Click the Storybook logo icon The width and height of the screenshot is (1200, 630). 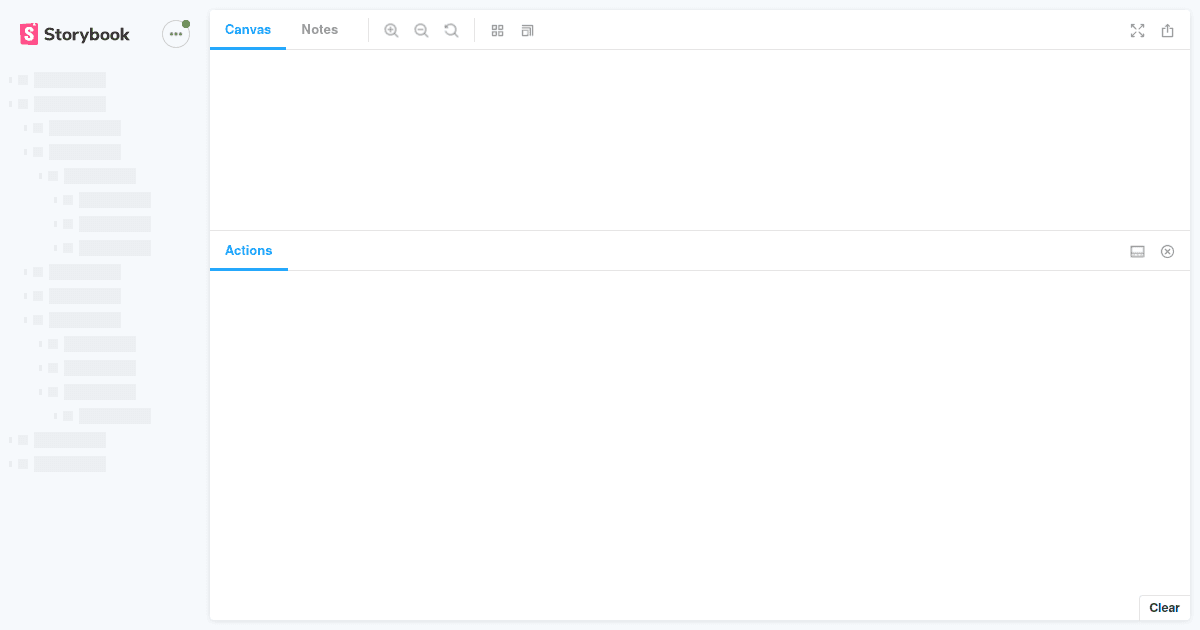(28, 33)
